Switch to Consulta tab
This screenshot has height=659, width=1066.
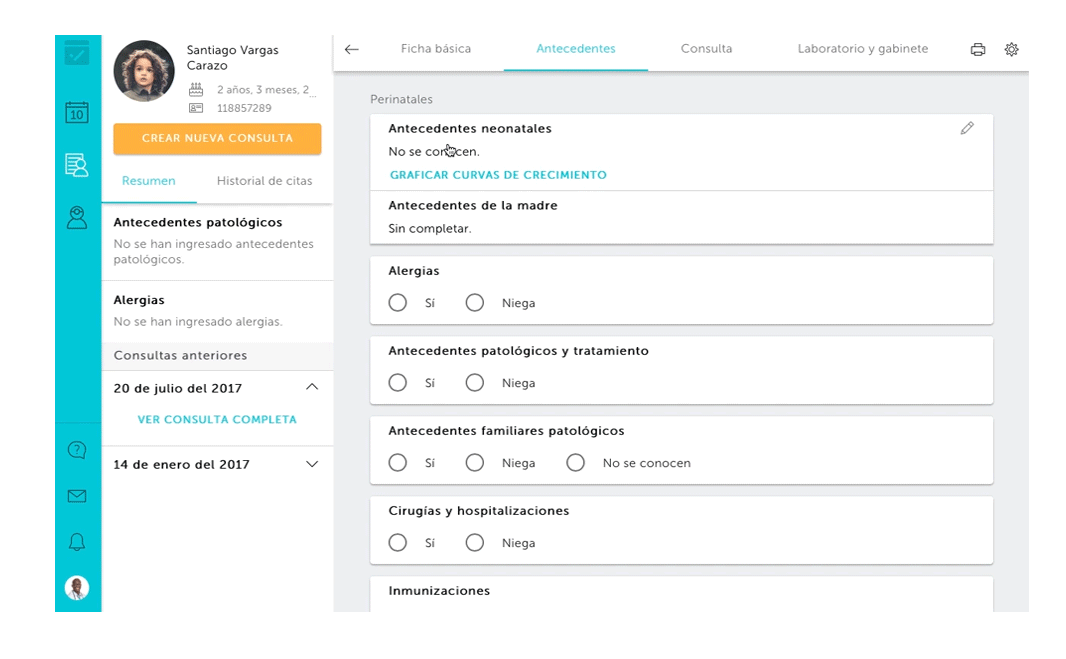point(706,49)
